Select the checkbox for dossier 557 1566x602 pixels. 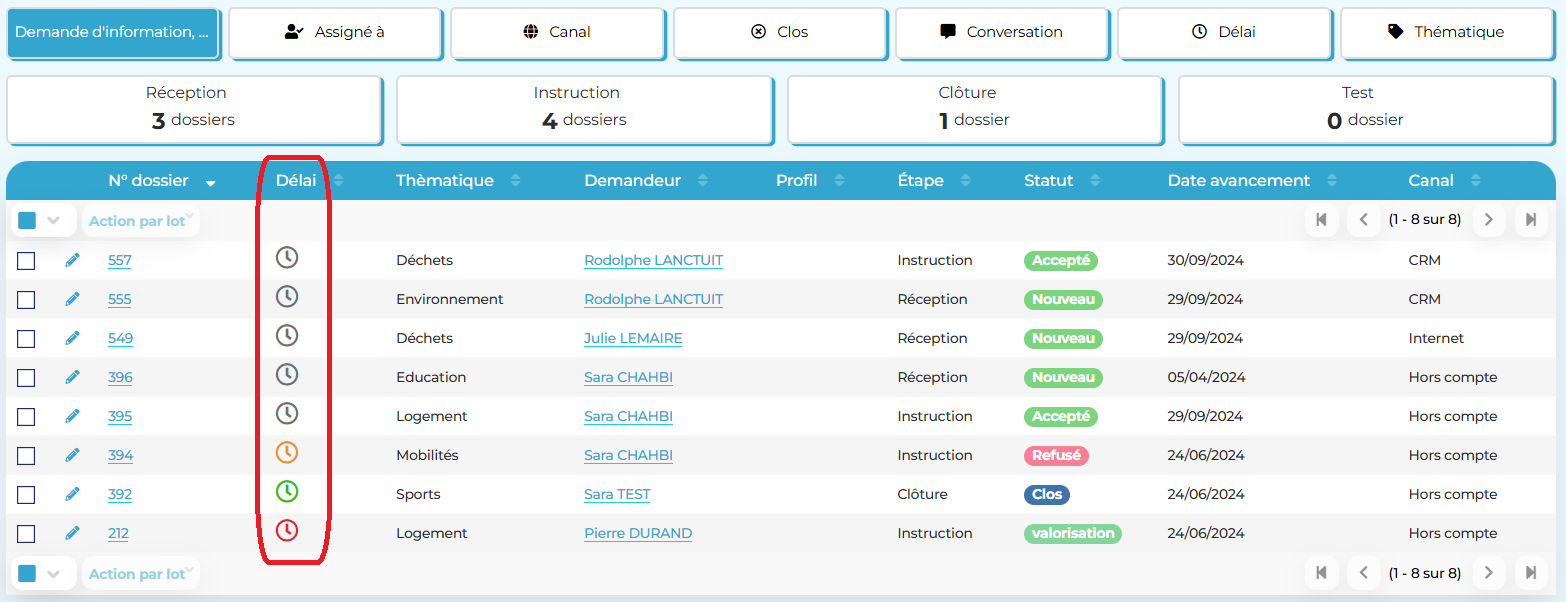tap(26, 261)
